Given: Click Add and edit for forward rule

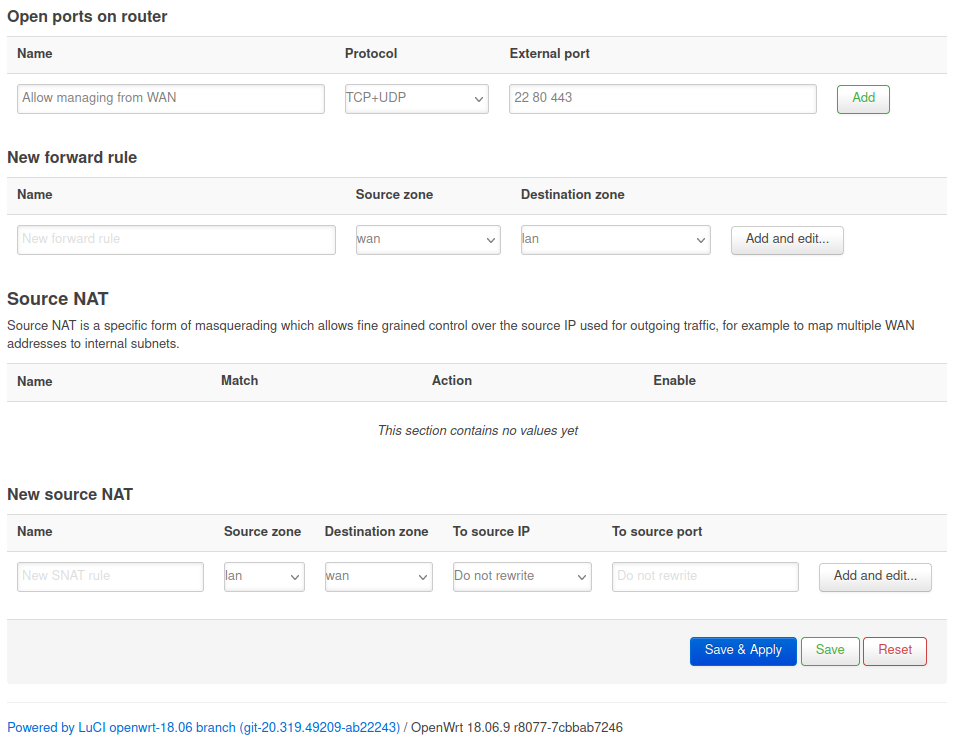Looking at the screenshot, I should (787, 240).
